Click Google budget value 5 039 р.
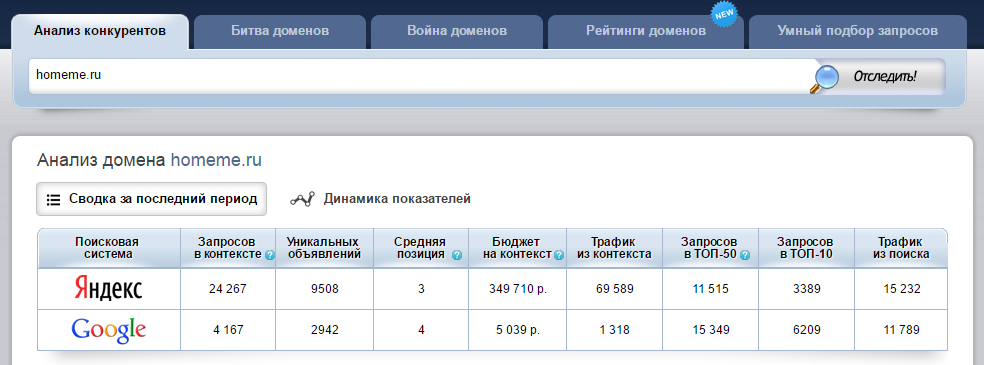Image resolution: width=984 pixels, height=365 pixels. [517, 330]
